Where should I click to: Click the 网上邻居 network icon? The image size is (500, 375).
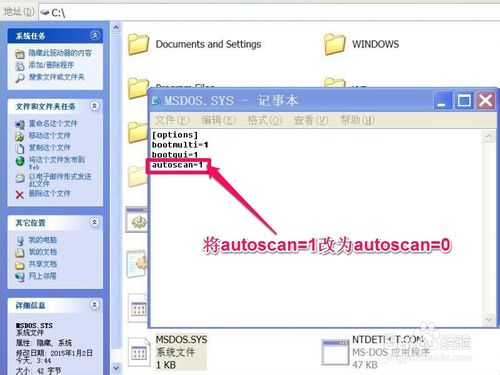20,277
